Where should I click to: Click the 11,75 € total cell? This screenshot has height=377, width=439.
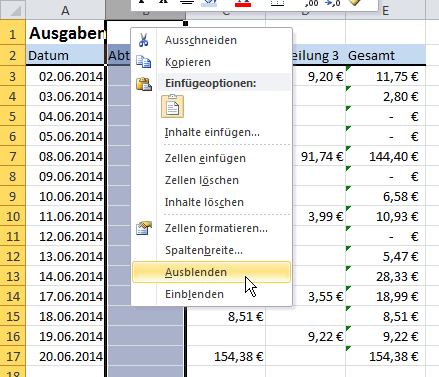[x=386, y=76]
